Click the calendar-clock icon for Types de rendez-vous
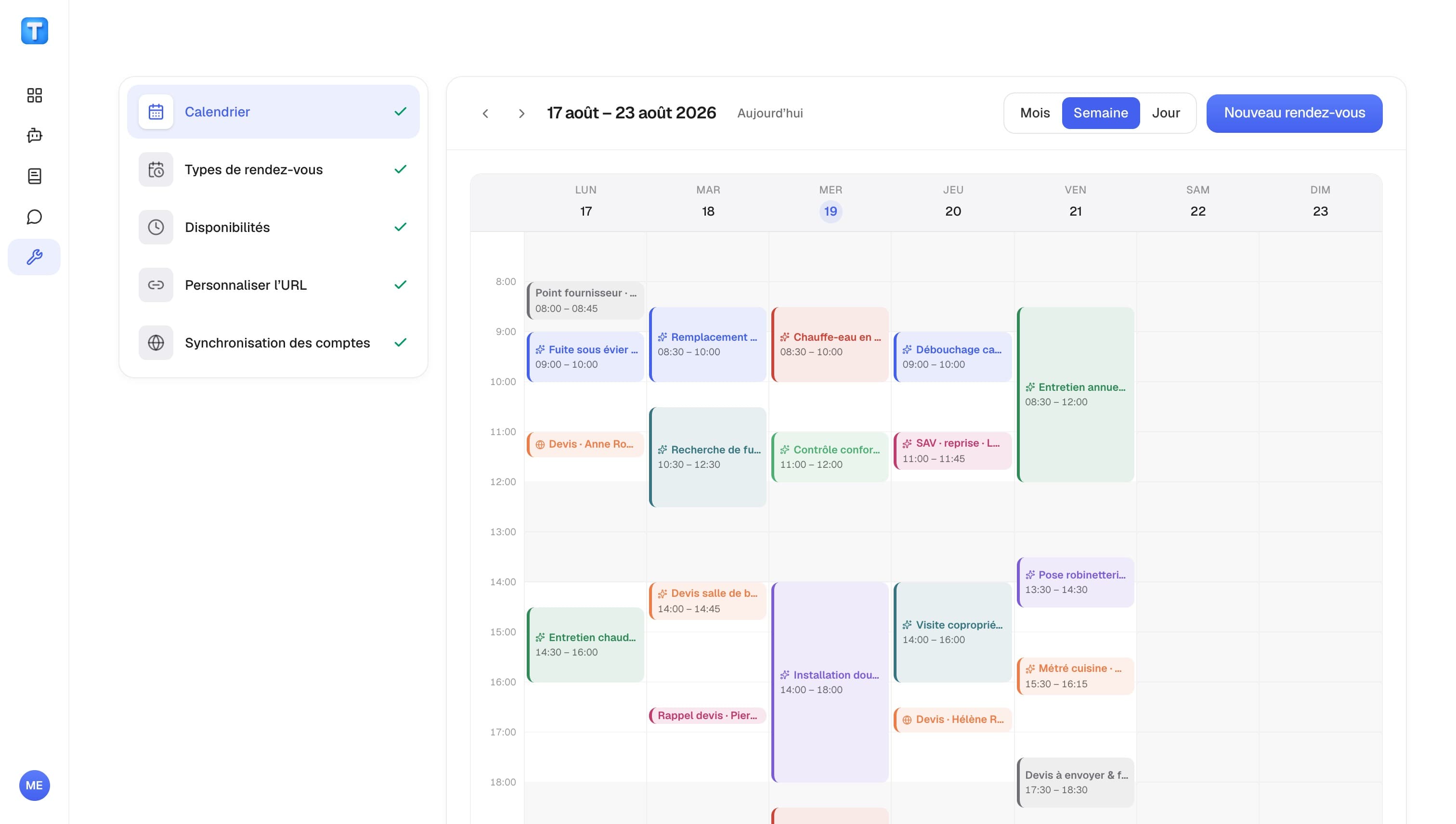The width and height of the screenshot is (1456, 824). [x=156, y=169]
